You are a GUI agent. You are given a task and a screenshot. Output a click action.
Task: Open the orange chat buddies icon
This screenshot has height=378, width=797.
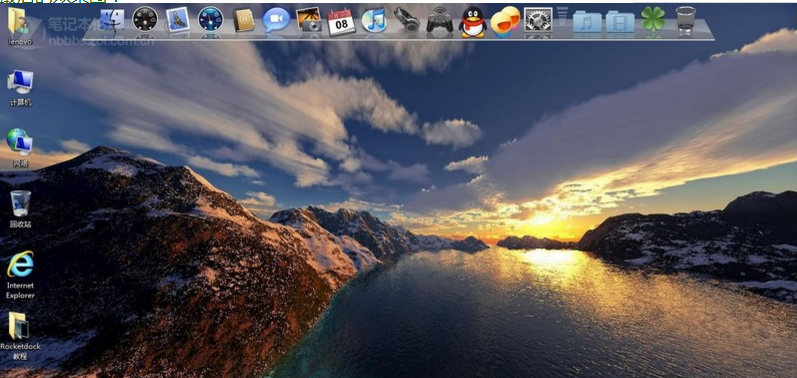(505, 21)
